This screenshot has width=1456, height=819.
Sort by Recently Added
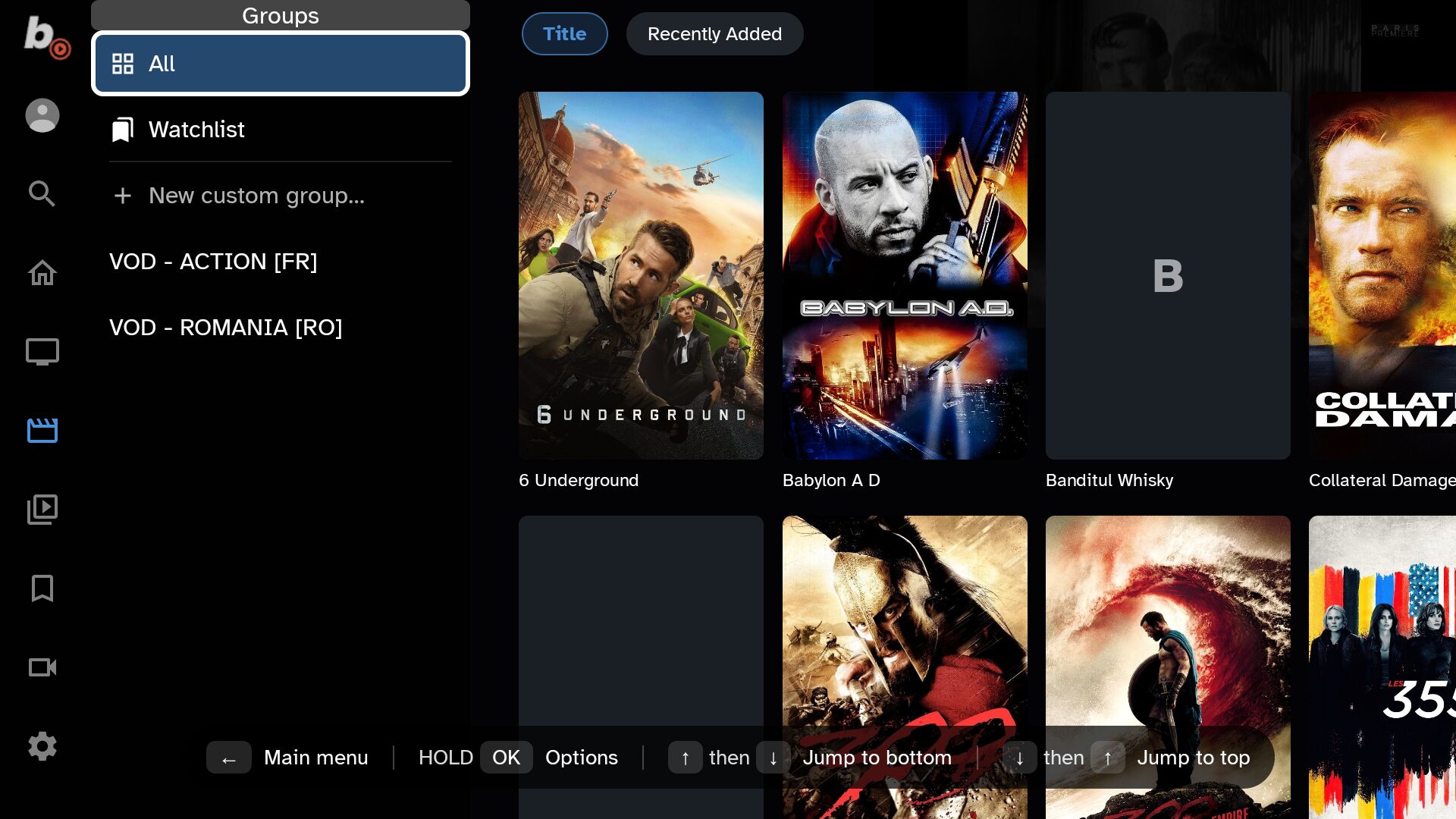tap(714, 34)
